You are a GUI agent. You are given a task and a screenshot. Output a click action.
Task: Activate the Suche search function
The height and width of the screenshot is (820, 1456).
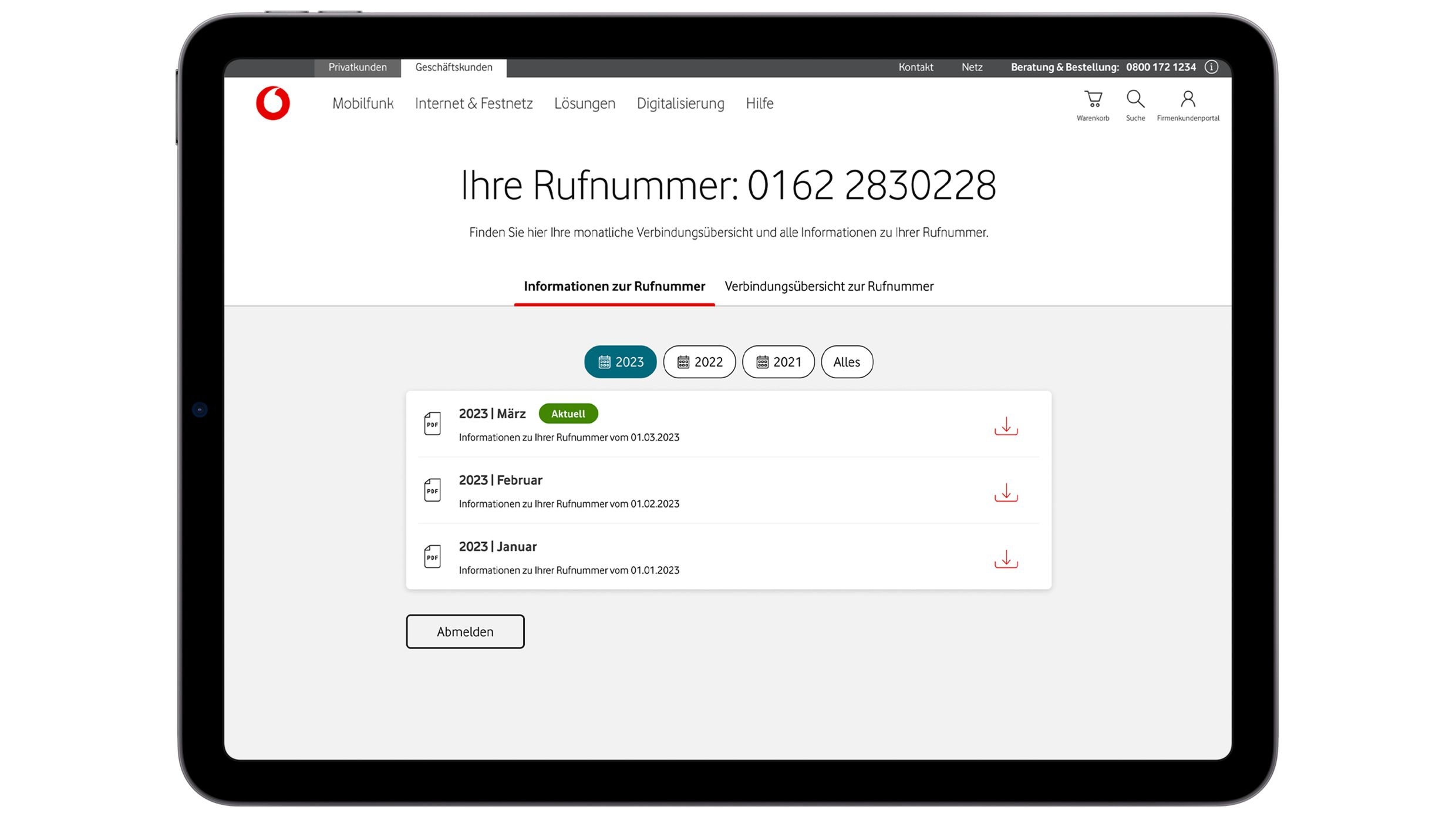(x=1135, y=99)
